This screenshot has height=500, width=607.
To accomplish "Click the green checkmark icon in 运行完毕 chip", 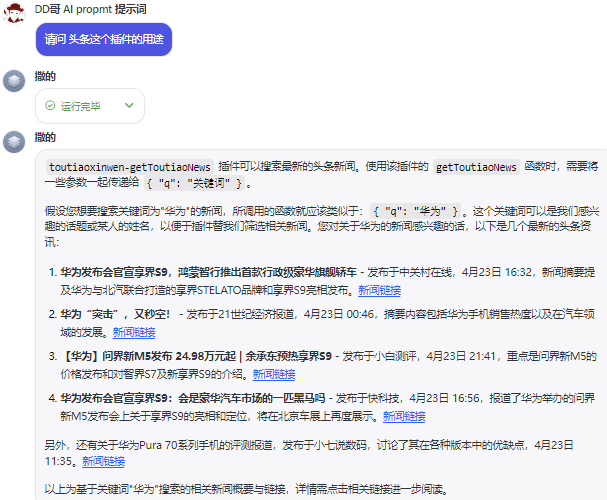I will [x=50, y=105].
